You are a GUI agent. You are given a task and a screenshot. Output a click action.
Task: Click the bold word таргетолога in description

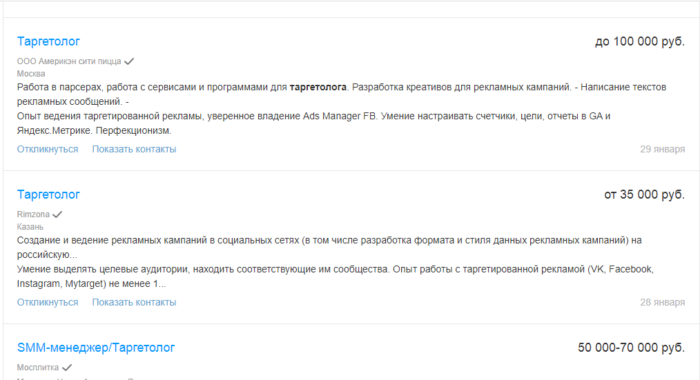318,87
